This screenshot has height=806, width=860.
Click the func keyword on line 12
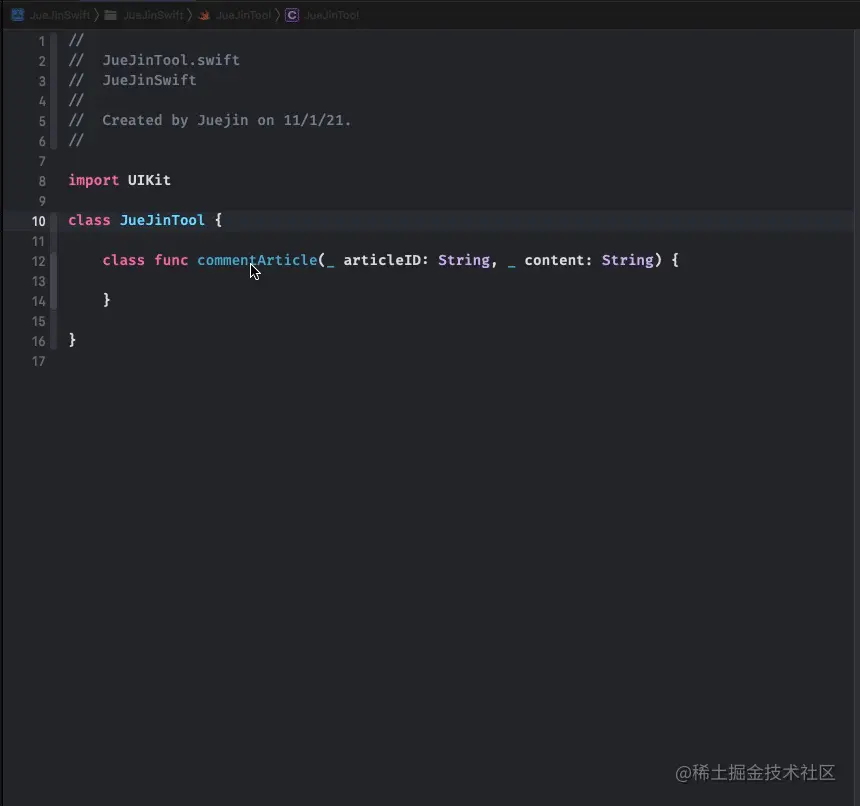[x=170, y=260]
